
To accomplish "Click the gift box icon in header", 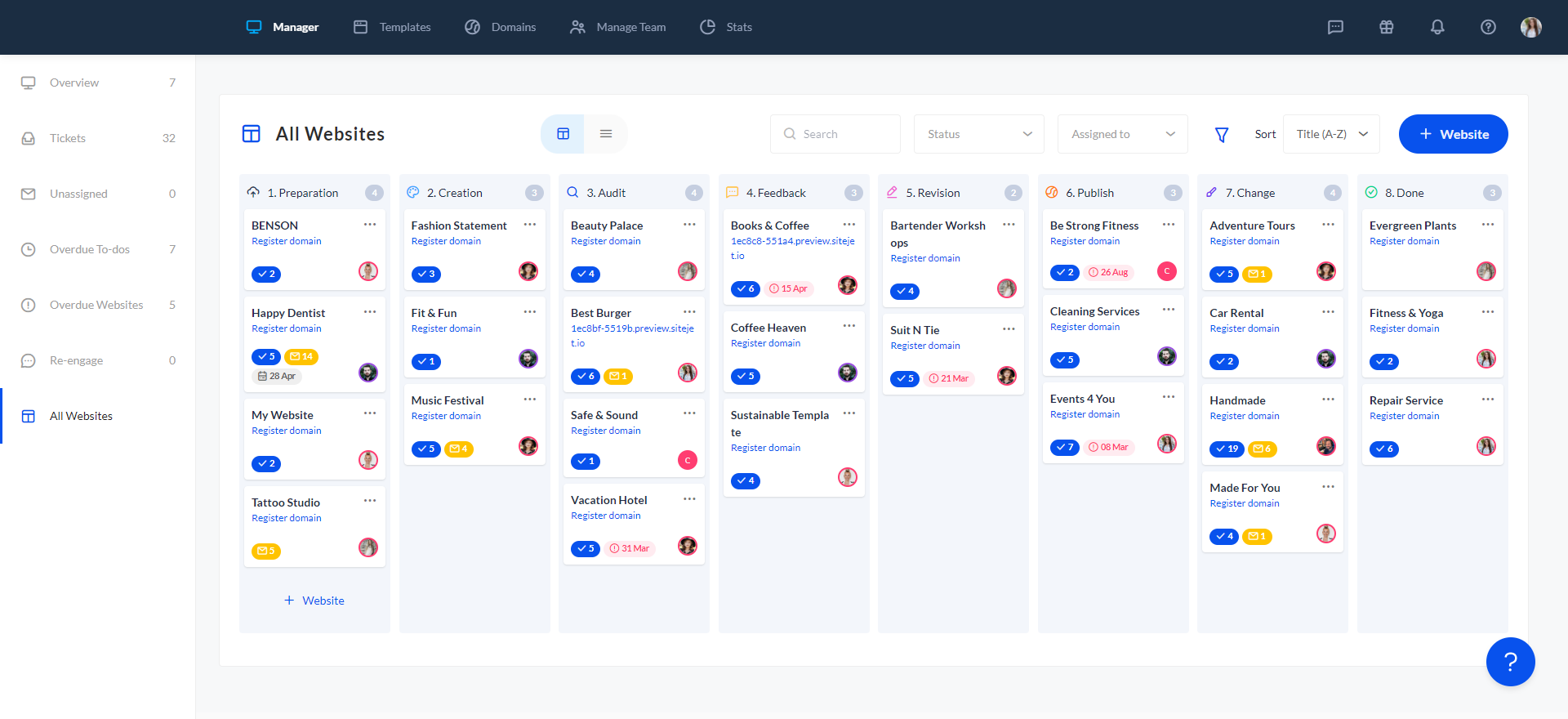I will (x=1386, y=27).
